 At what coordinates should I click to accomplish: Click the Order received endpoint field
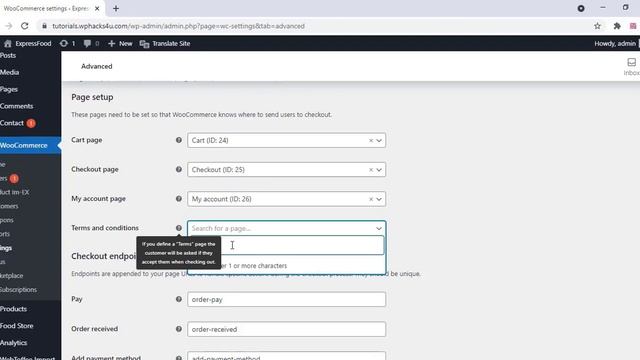click(x=287, y=329)
